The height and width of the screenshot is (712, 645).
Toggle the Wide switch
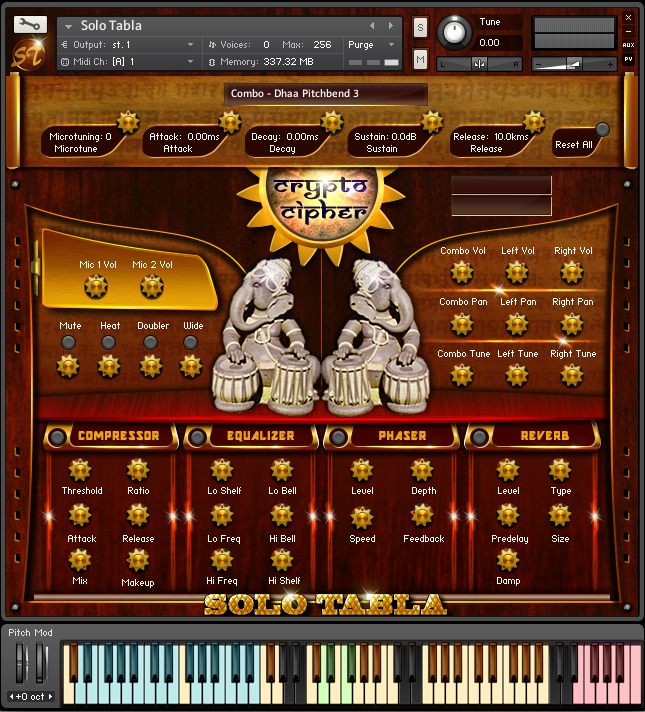coord(190,342)
